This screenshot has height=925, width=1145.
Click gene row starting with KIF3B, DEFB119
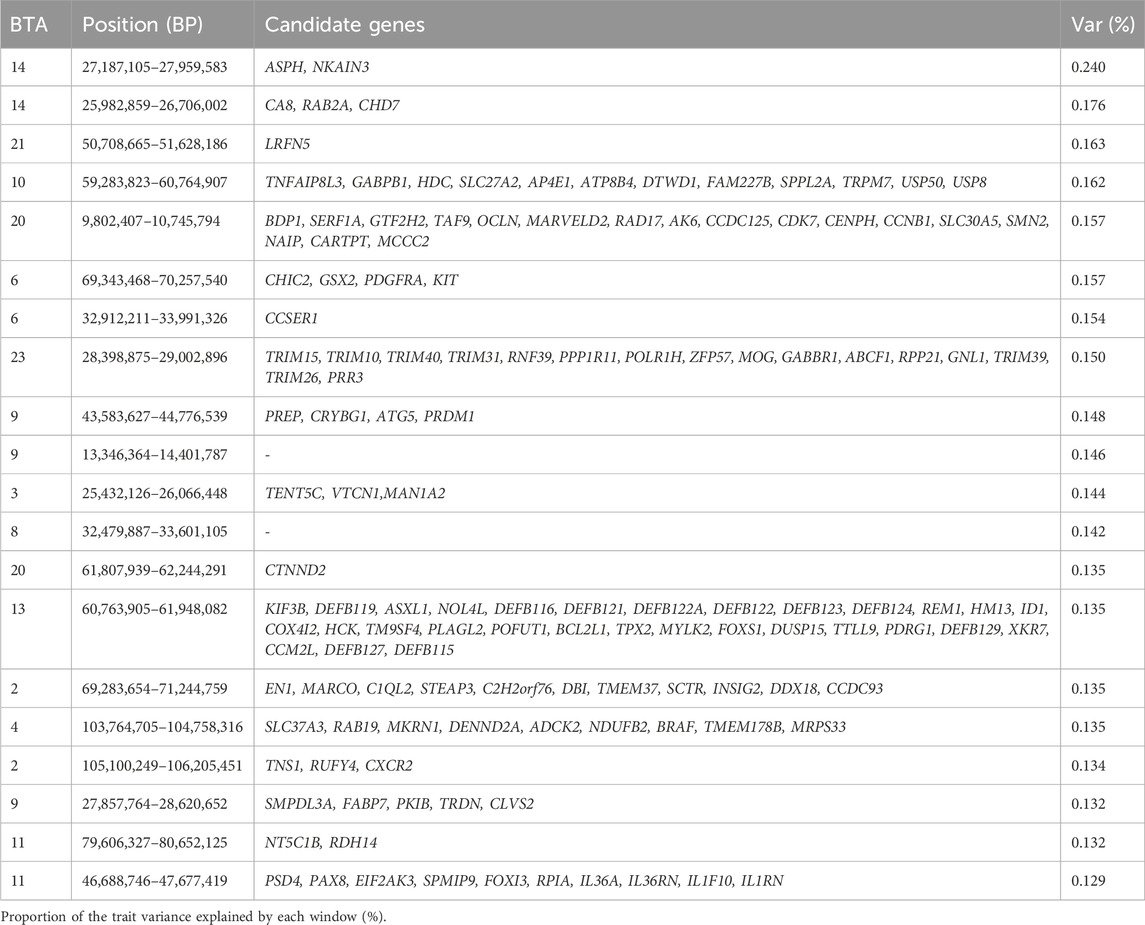pyautogui.click(x=657, y=629)
